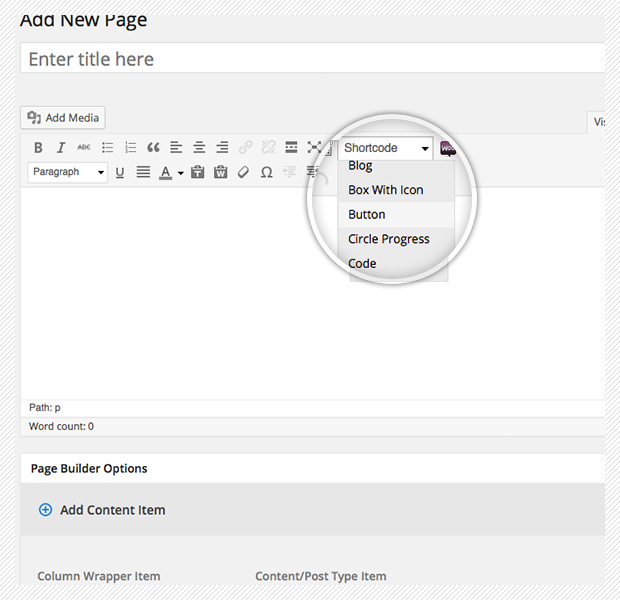Screen dimensions: 620x600
Task: Open the text color dropdown arrow
Action: click(181, 173)
